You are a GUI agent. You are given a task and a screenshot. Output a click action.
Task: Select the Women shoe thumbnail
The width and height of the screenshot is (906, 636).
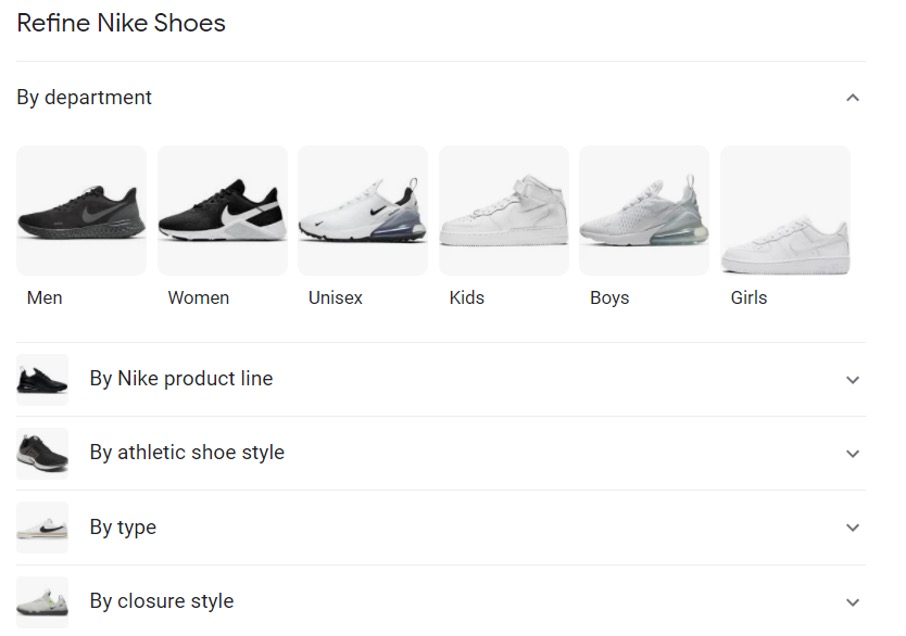pyautogui.click(x=222, y=211)
